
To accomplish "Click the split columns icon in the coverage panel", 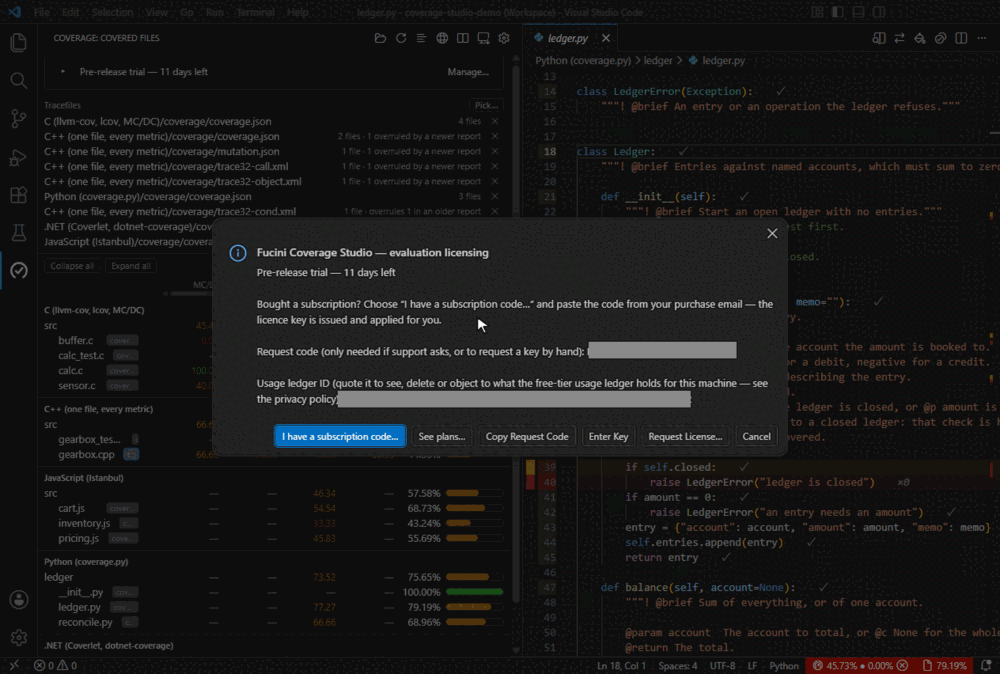I will click(462, 38).
